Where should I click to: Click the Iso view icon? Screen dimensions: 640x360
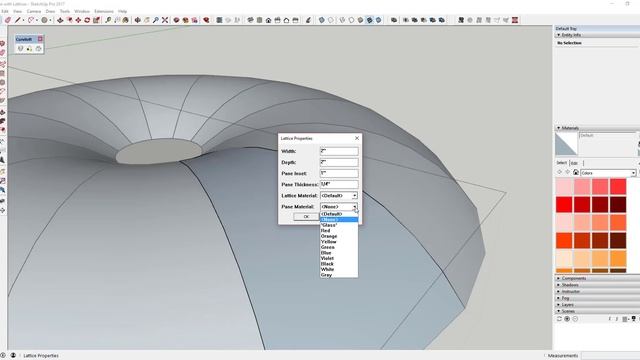pyautogui.click(x=250, y=20)
